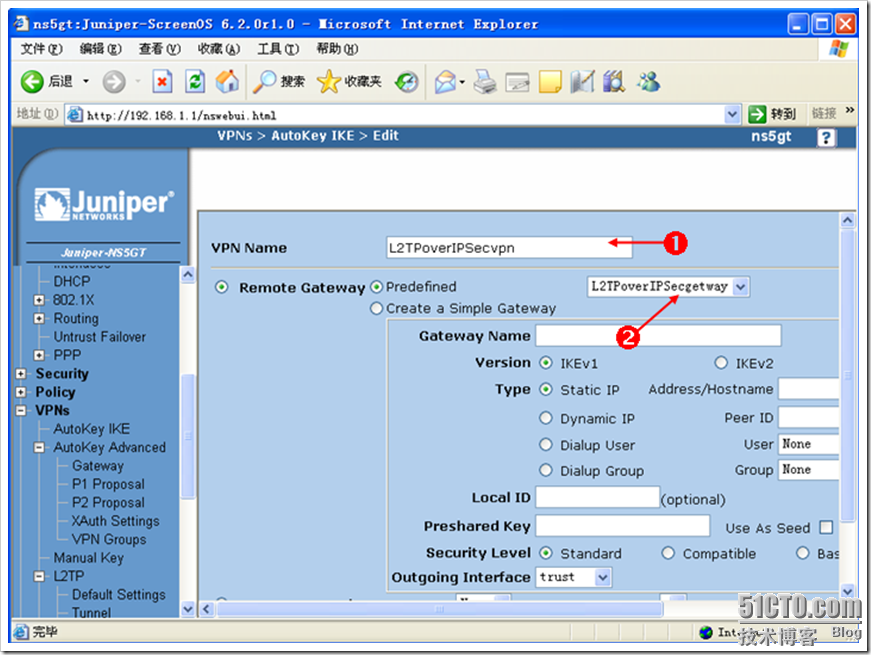
Task: Expand the PPP tree node
Action: (39, 355)
